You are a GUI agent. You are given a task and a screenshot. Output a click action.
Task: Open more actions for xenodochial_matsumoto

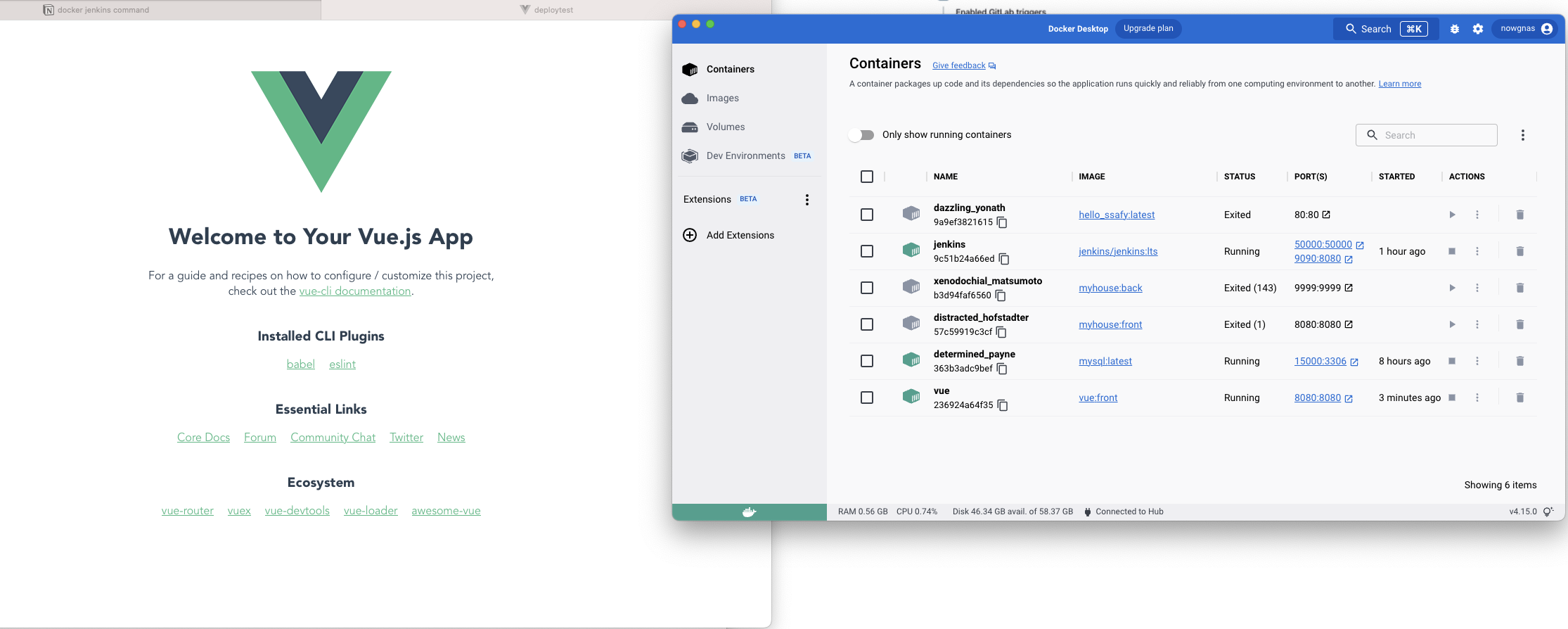point(1477,288)
